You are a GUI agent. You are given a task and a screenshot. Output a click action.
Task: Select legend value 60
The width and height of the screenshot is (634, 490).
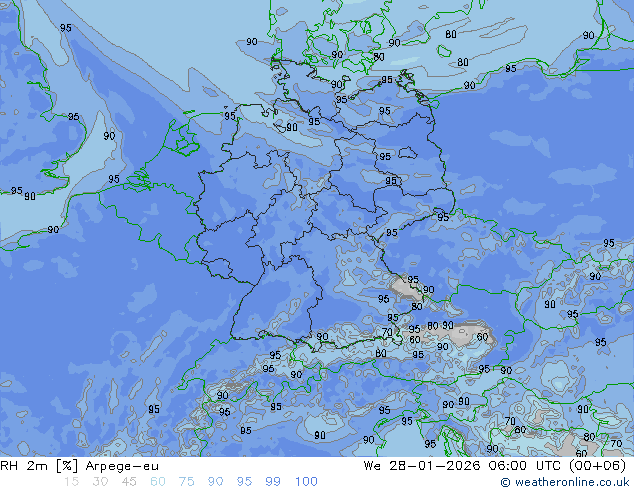click(158, 482)
